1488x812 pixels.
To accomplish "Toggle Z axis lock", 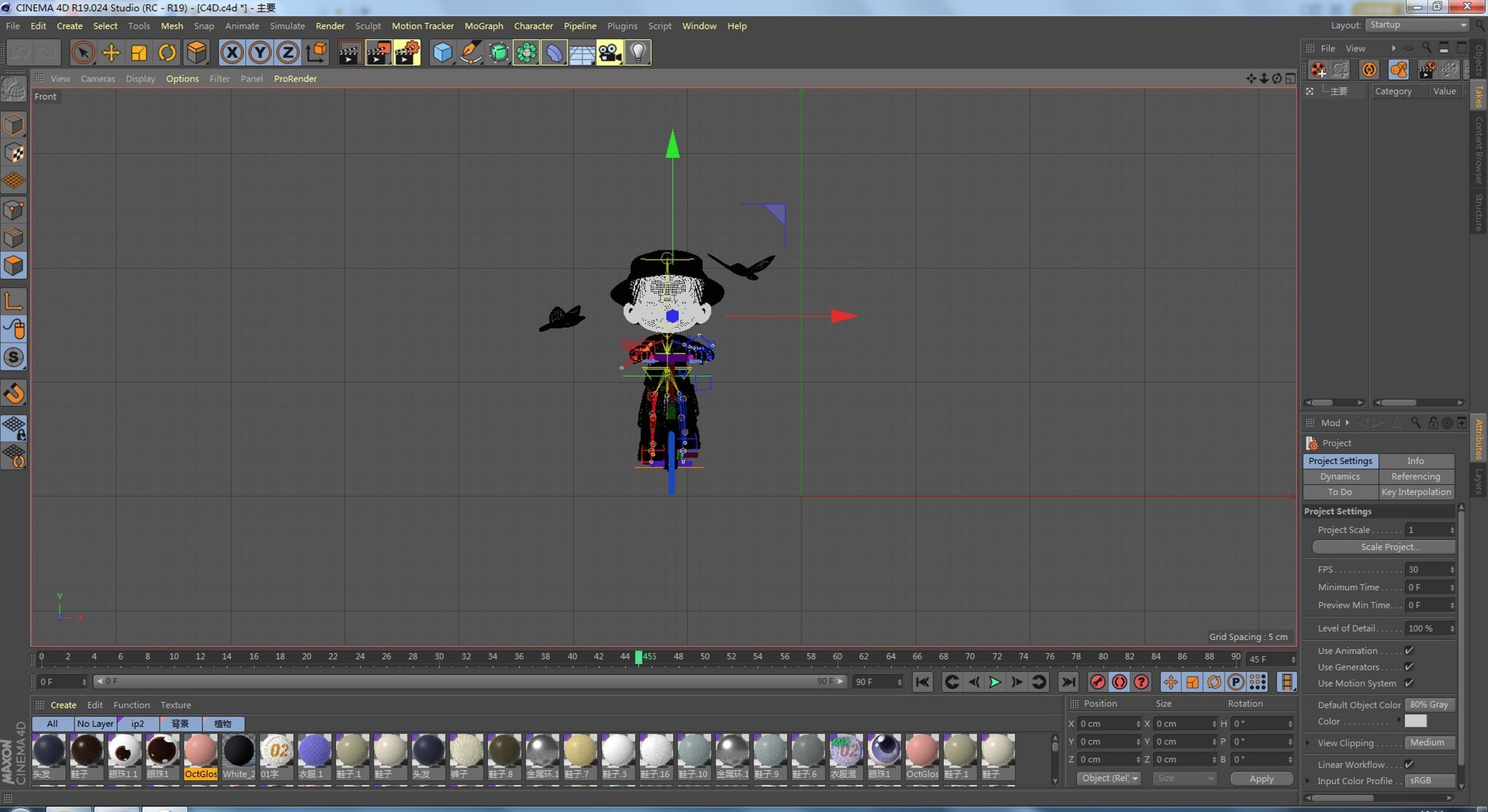I will click(288, 53).
